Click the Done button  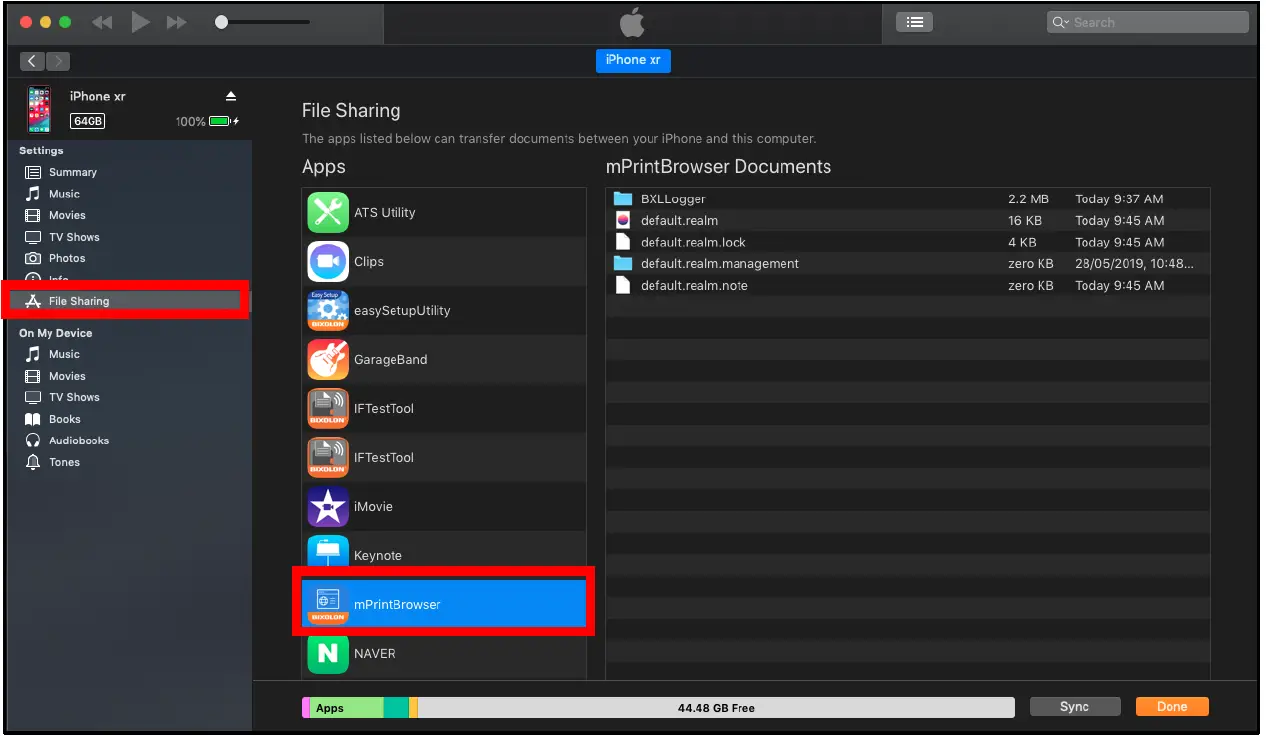(x=1171, y=706)
